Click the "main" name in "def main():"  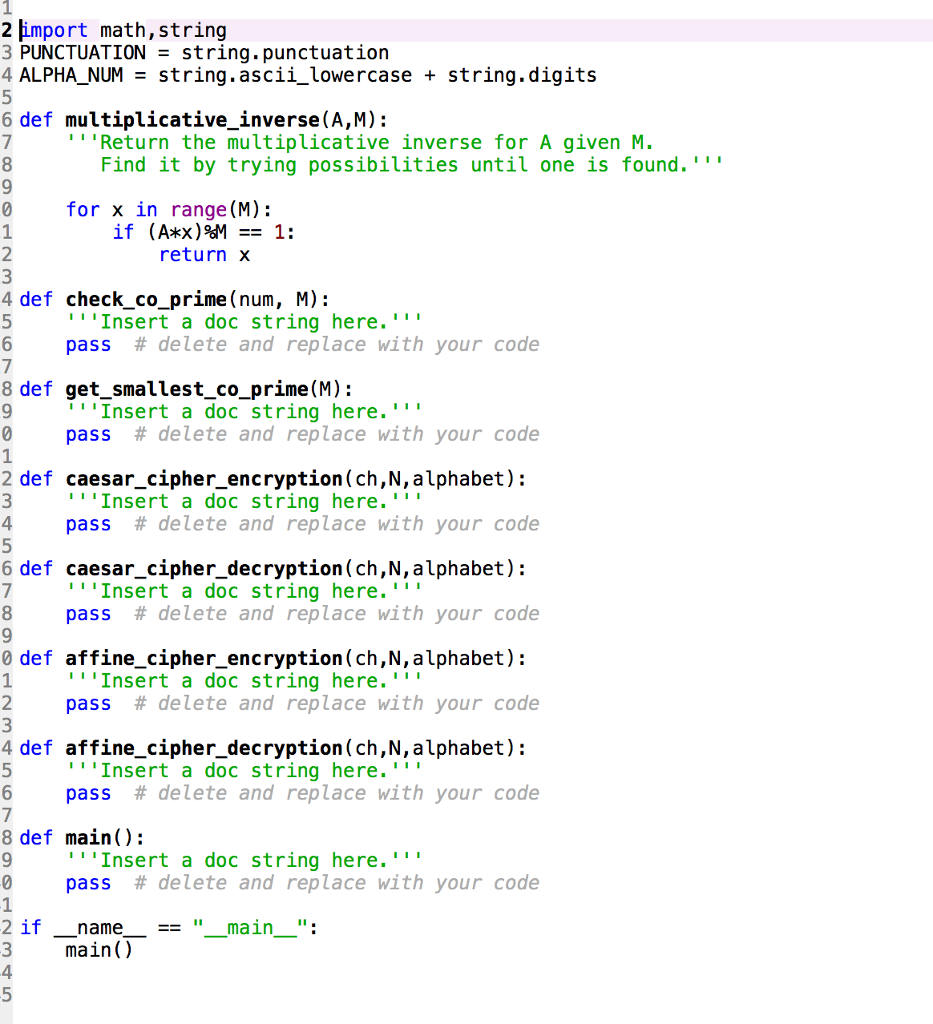[x=88, y=838]
